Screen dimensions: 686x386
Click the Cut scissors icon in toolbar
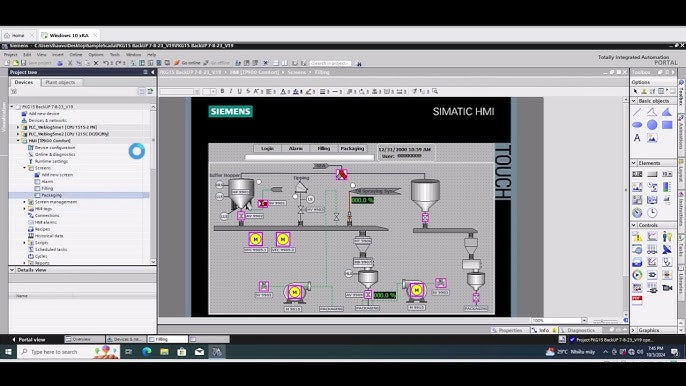[70, 63]
